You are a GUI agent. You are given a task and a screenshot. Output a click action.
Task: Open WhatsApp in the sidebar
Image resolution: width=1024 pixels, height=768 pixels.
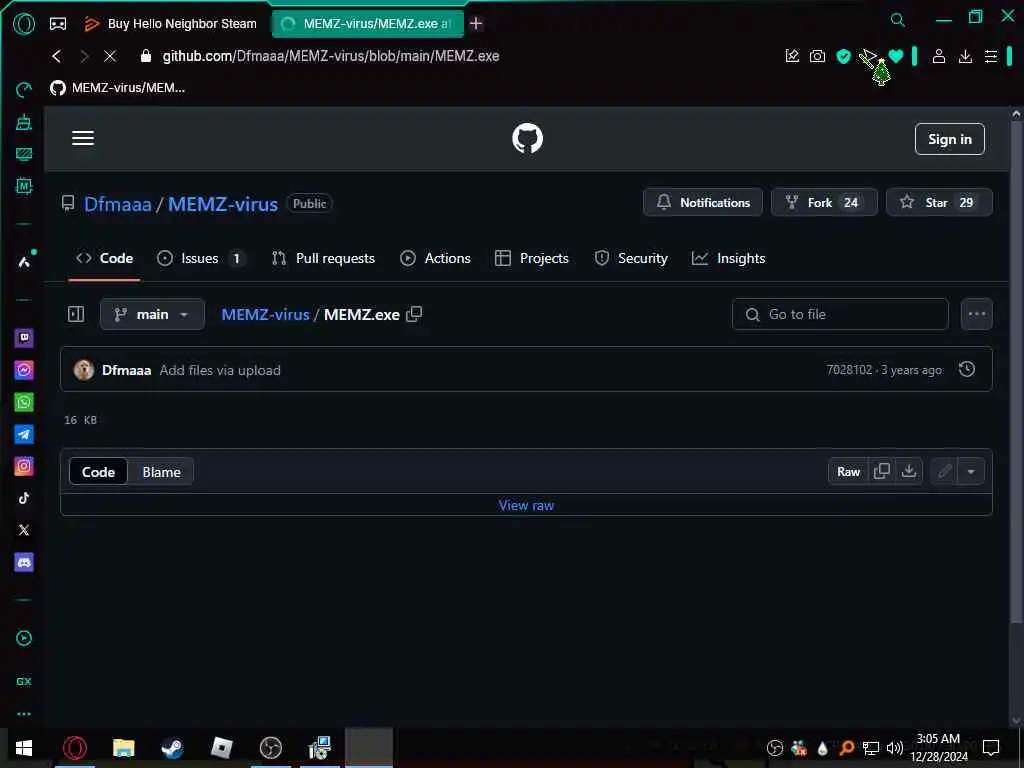pos(24,402)
